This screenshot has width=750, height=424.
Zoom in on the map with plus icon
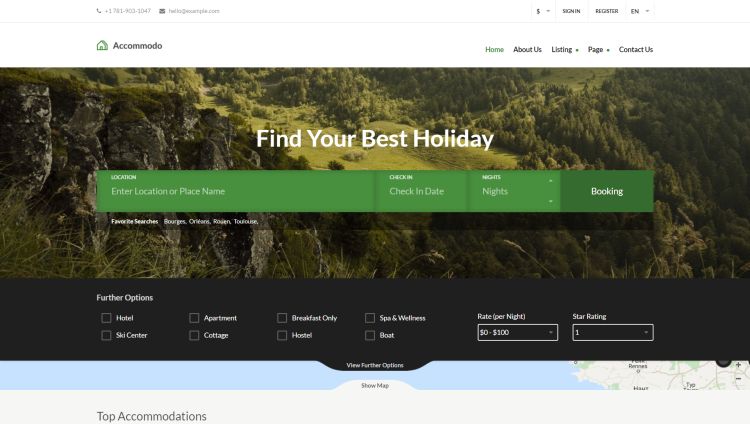click(x=739, y=365)
